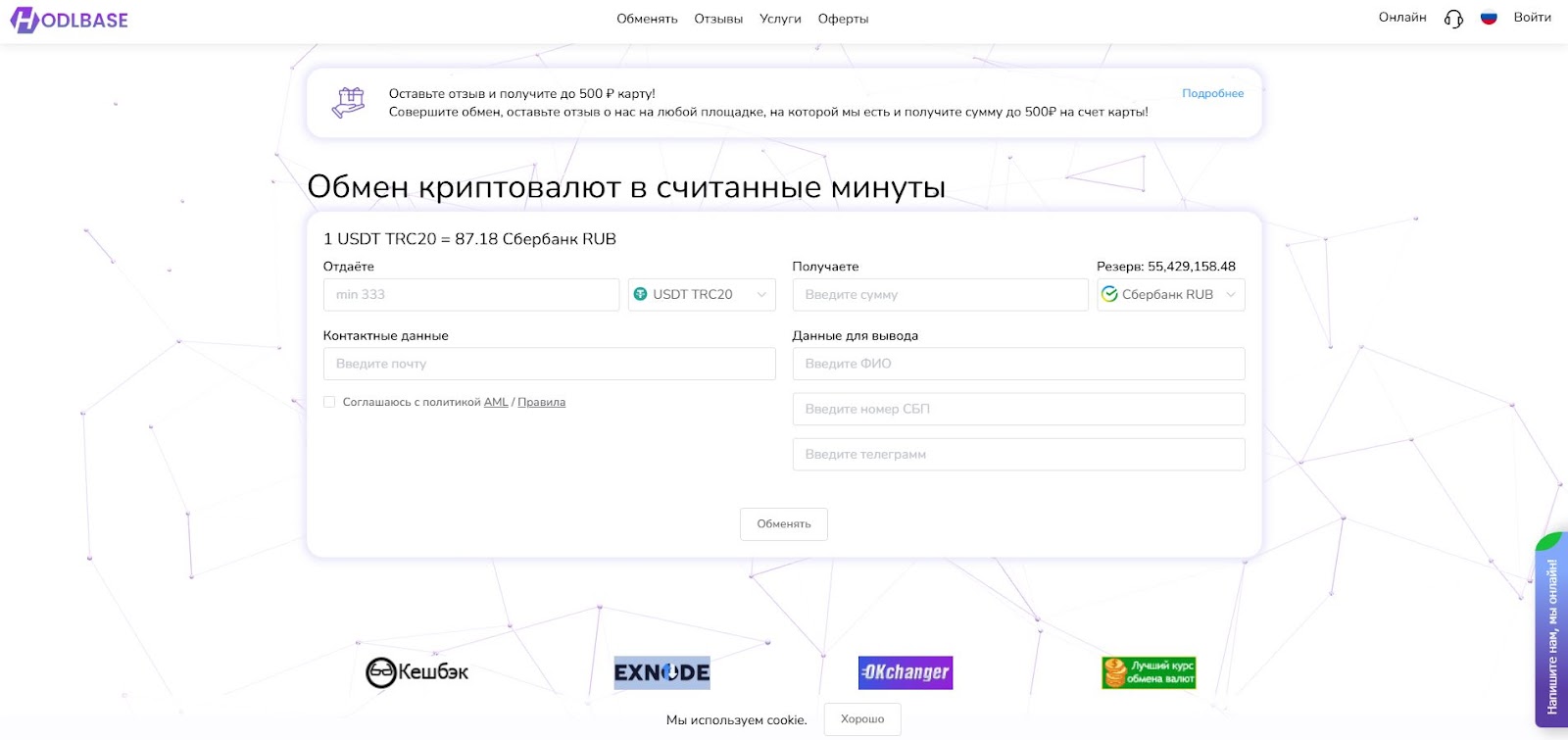Focus the 'Введите ФИО' name field
Image resolution: width=1568 pixels, height=740 pixels.
[x=1019, y=364]
